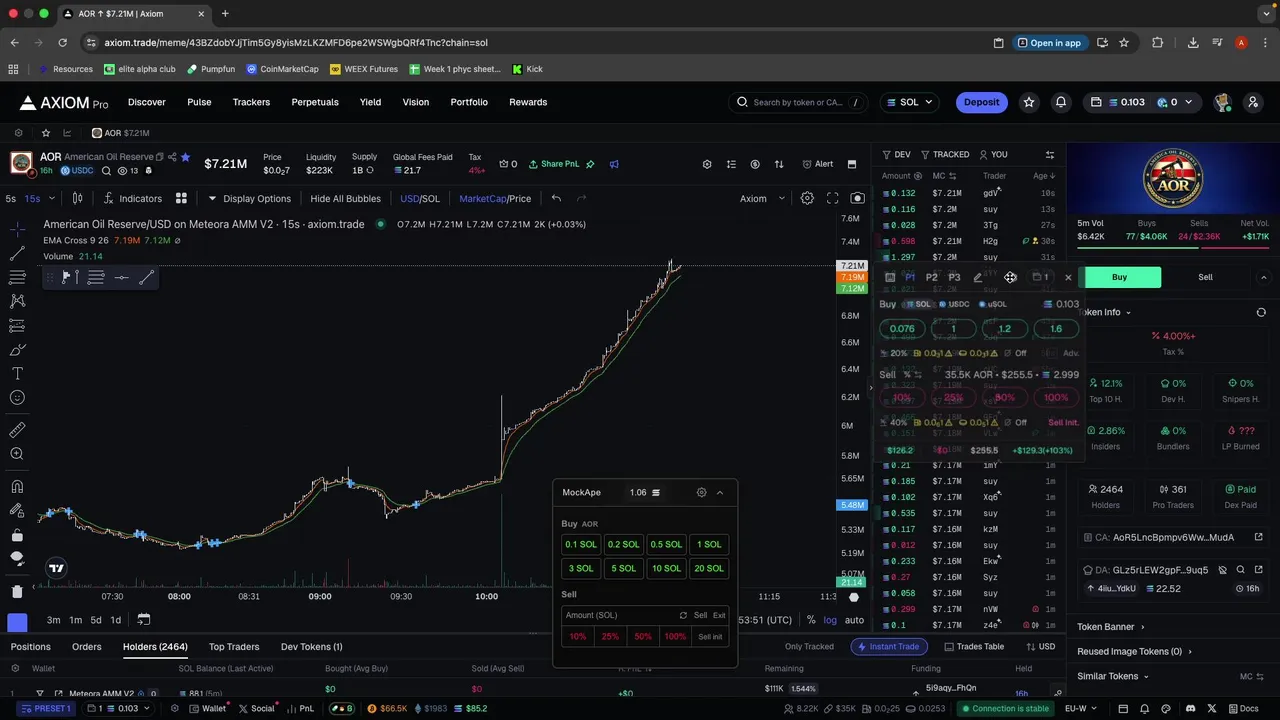Toggle MarketCap/Price axis mode
Screen dimensions: 1280x720
495,198
